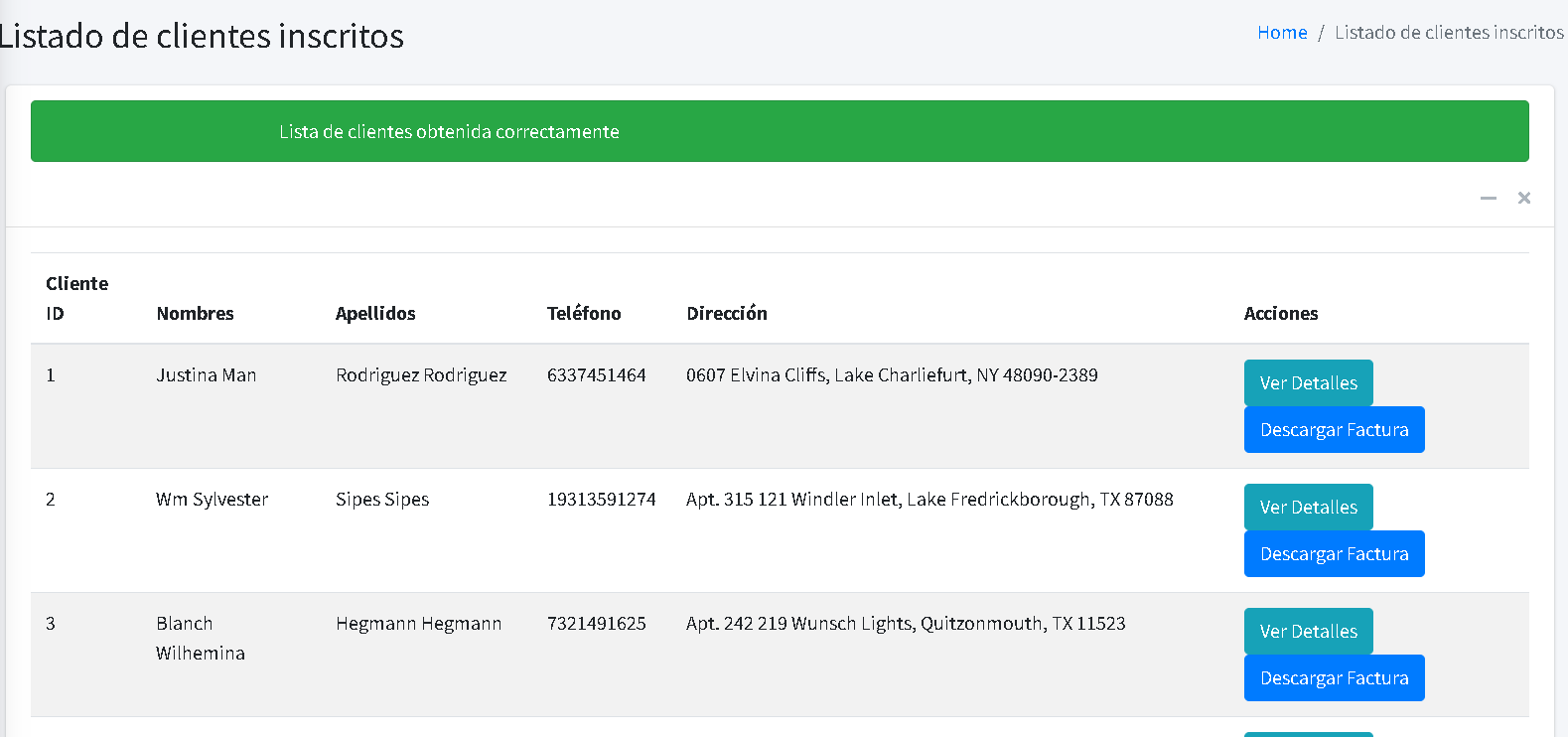1568x737 pixels.
Task: View details for Wm Sylvester
Action: (x=1308, y=507)
